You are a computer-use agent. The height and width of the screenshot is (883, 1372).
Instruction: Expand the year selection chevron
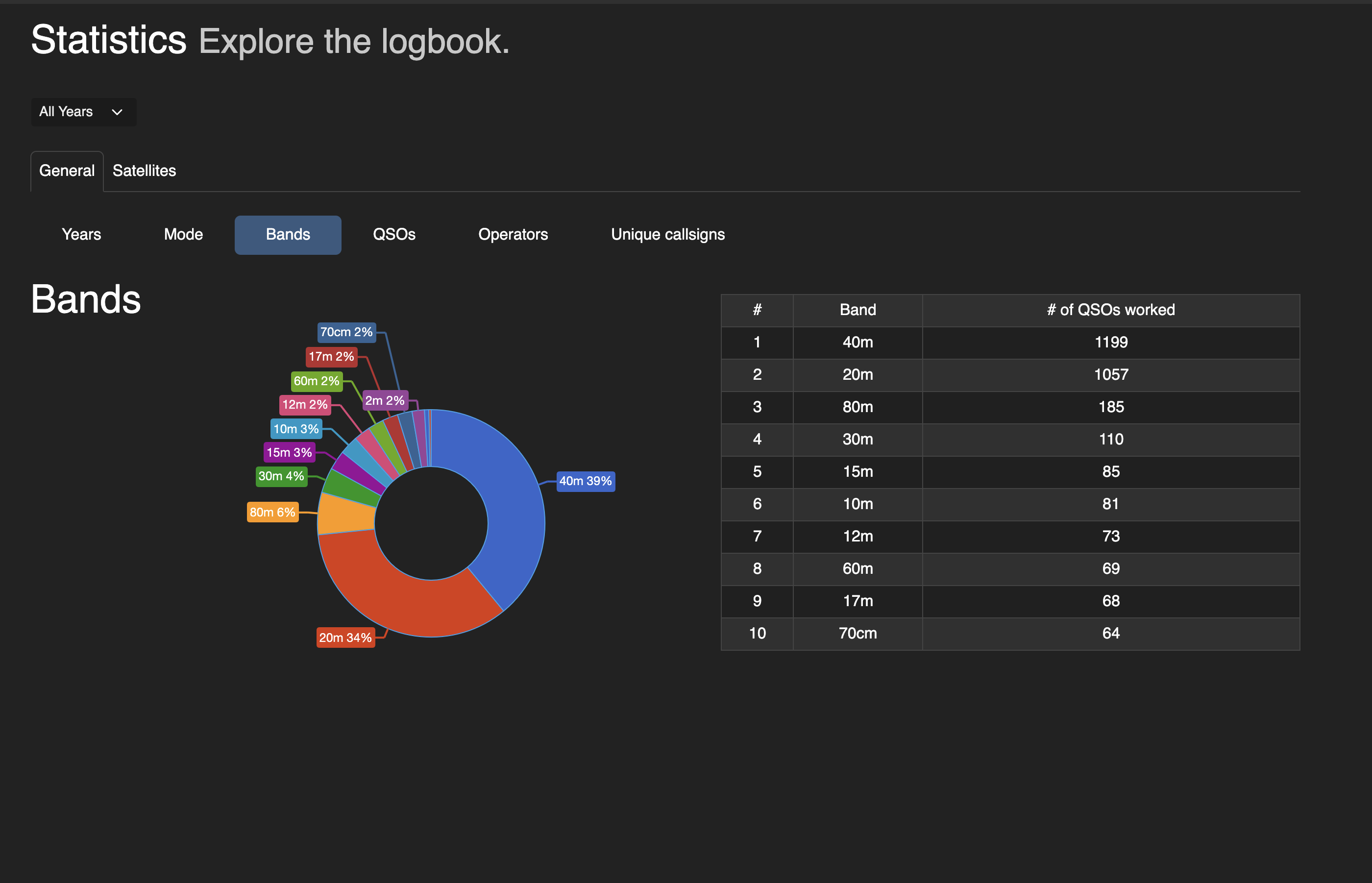(x=117, y=112)
